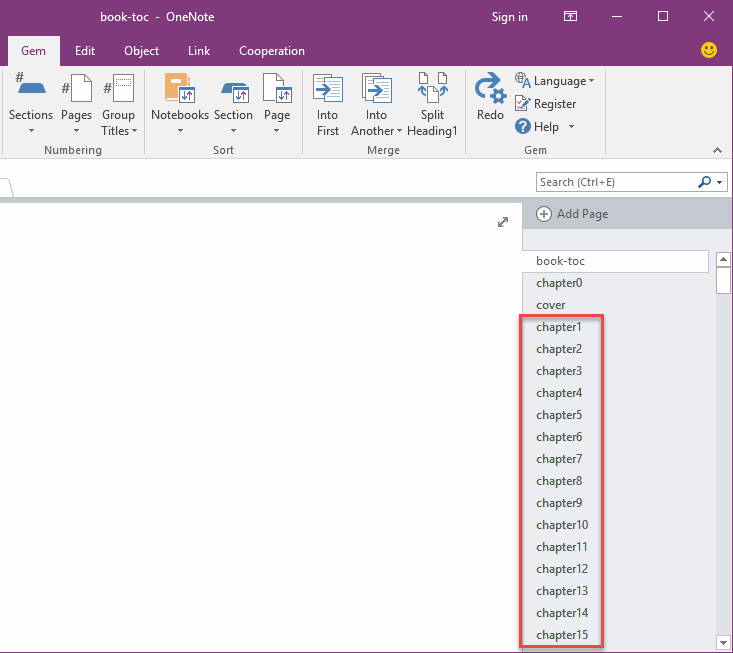
Task: Switch to the Link tab
Action: tap(199, 50)
